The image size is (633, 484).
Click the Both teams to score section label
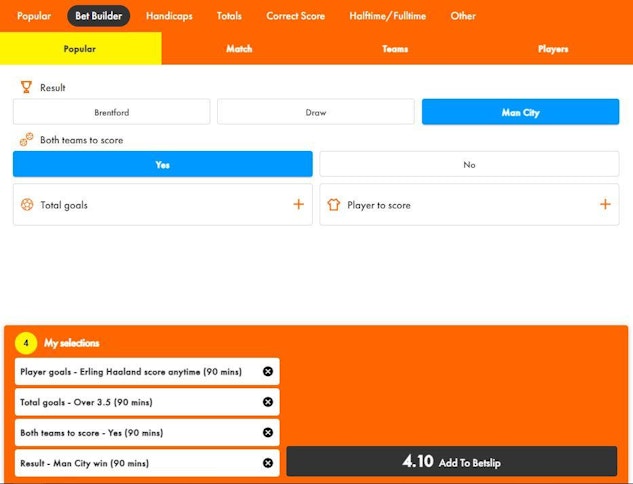pos(82,140)
